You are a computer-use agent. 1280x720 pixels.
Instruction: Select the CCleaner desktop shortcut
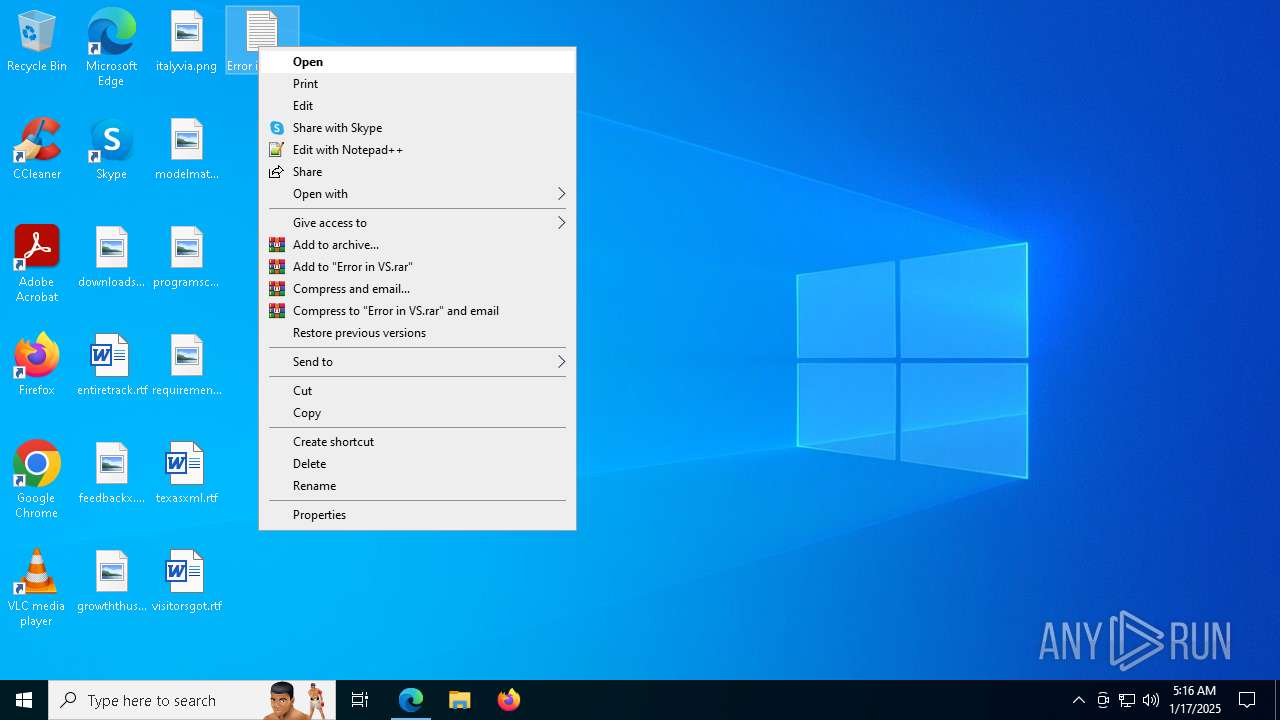tap(37, 150)
